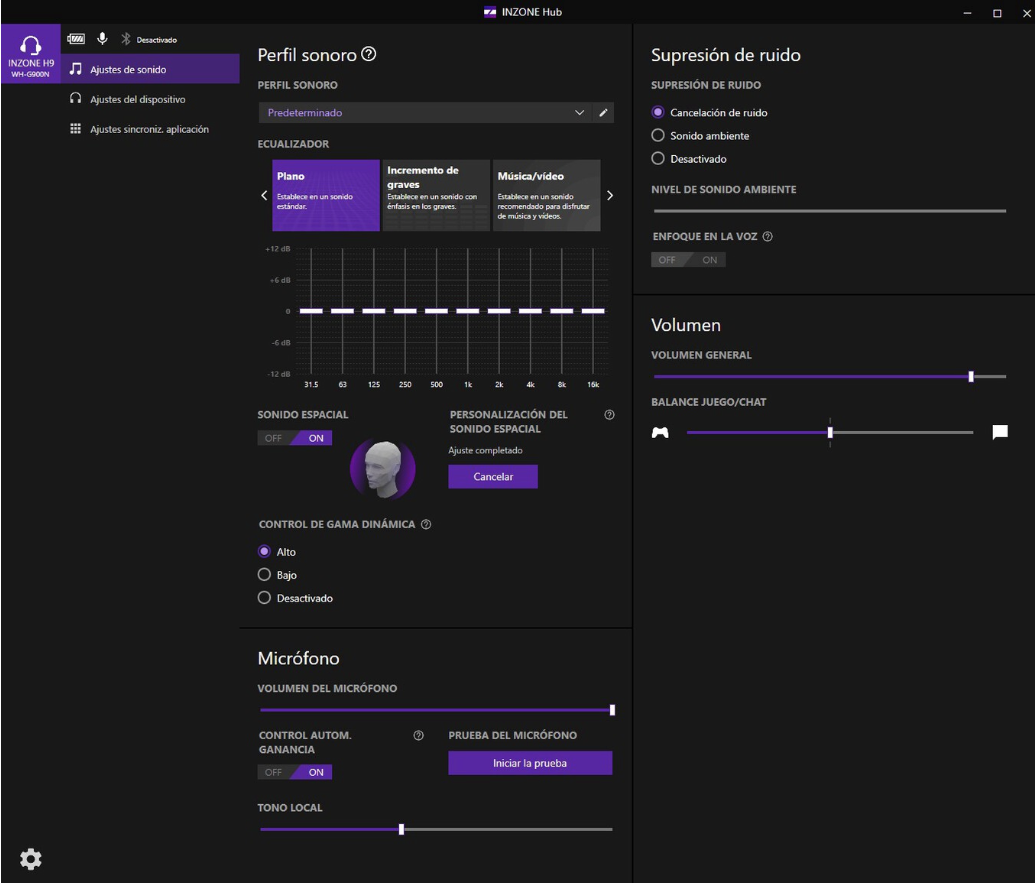This screenshot has width=1035, height=883.
Task: Select Alto dynamic range control
Action: click(x=277, y=552)
